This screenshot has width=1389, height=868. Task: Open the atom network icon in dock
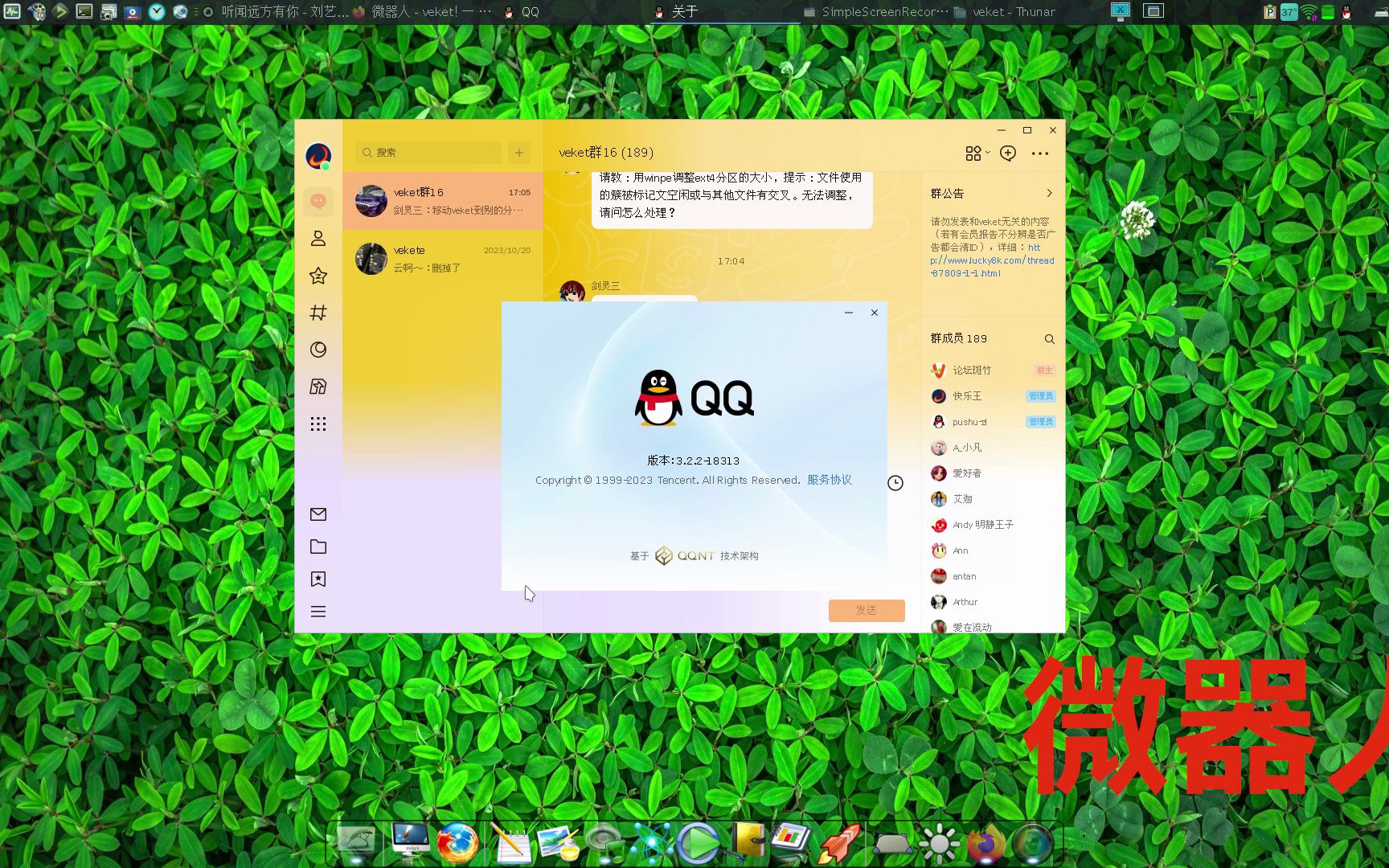pyautogui.click(x=651, y=843)
